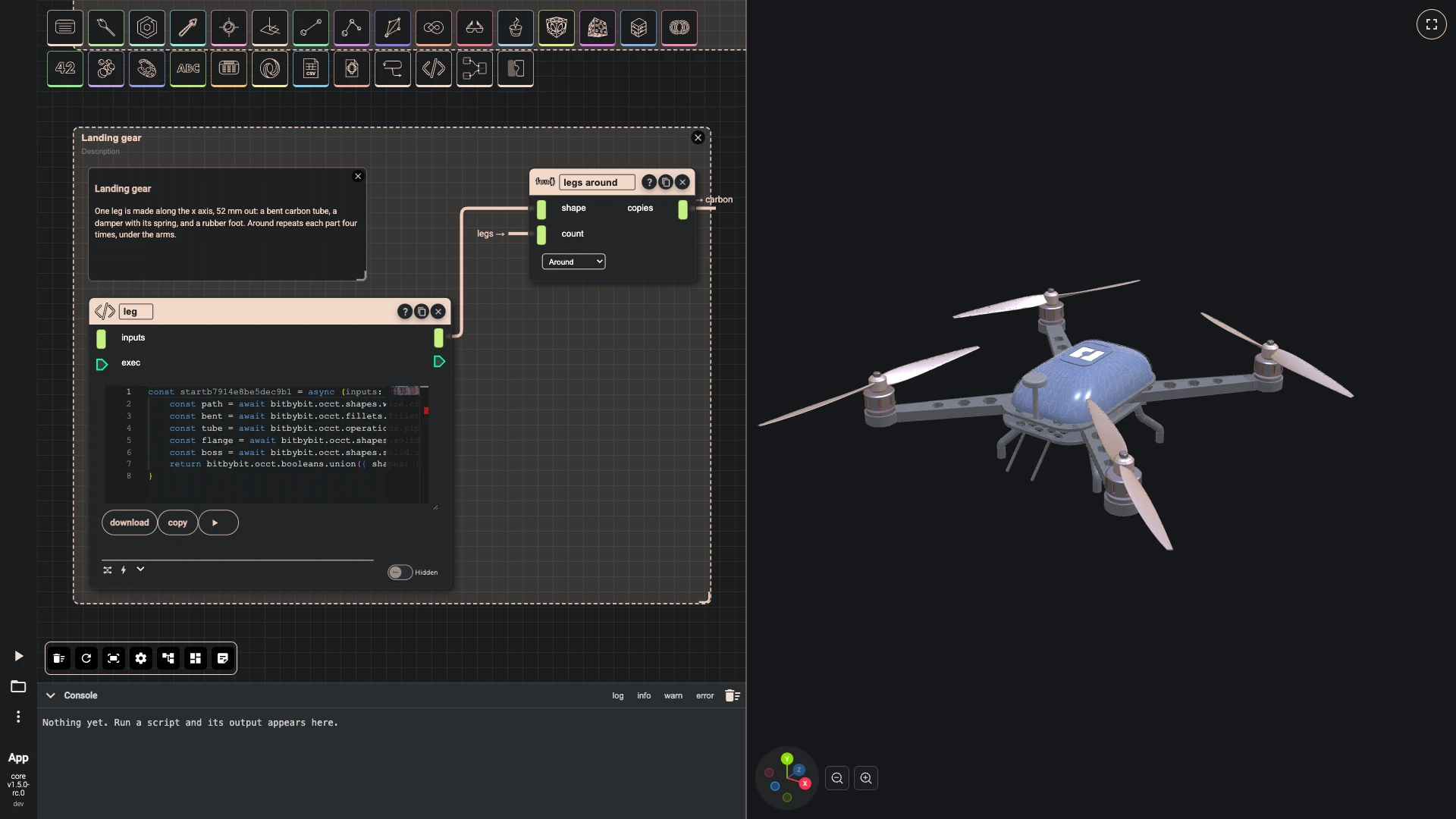Open the folder files panel in sidebar
1456x819 pixels.
[18, 686]
